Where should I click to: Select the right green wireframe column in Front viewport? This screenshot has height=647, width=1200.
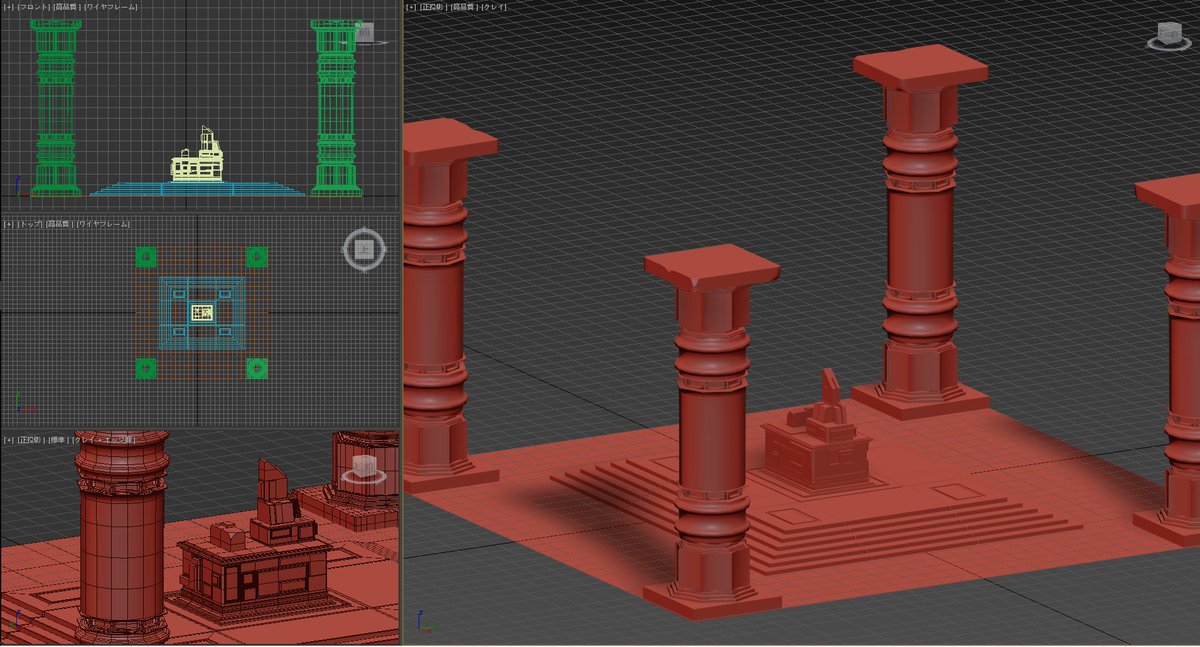coord(337,108)
